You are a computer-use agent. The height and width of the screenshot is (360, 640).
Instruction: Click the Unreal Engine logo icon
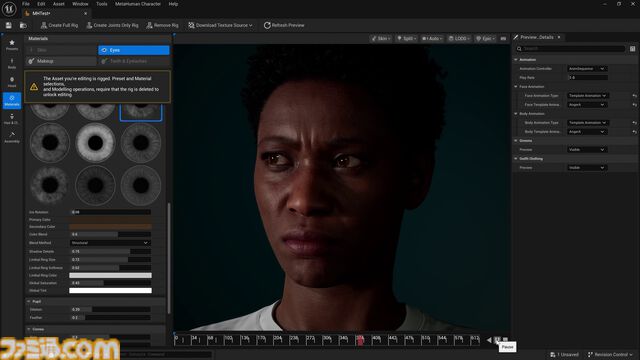(x=9, y=8)
